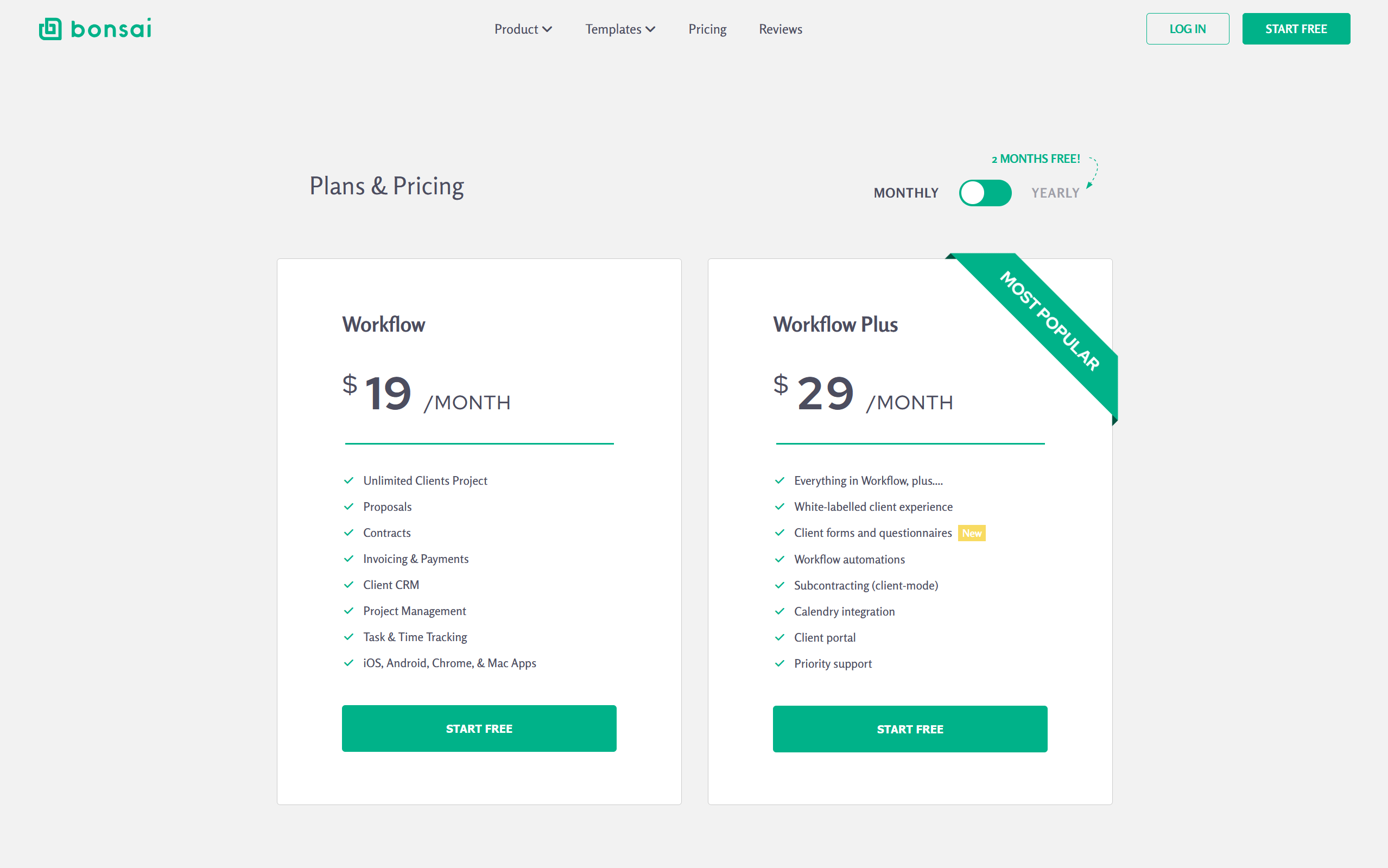
Task: Click START FREE under the Workflow plan
Action: coord(479,728)
